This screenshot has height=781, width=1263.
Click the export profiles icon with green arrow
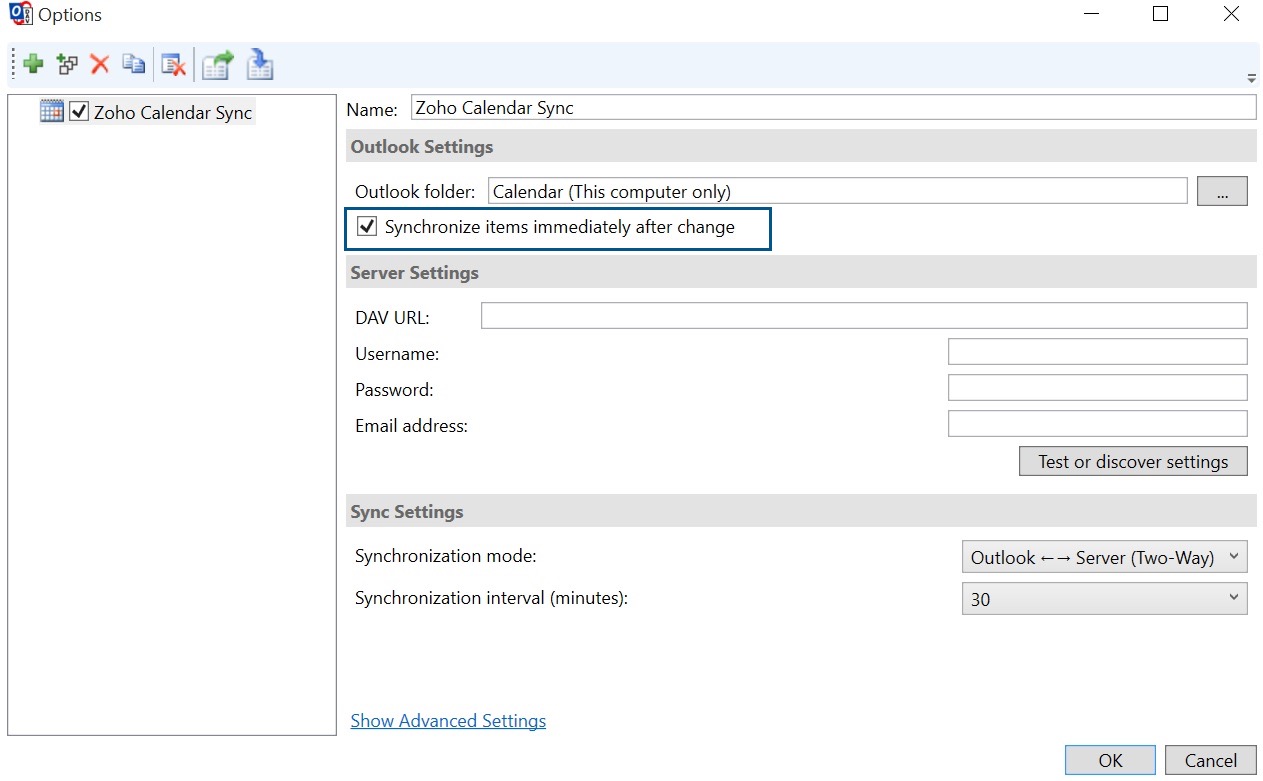[x=217, y=65]
